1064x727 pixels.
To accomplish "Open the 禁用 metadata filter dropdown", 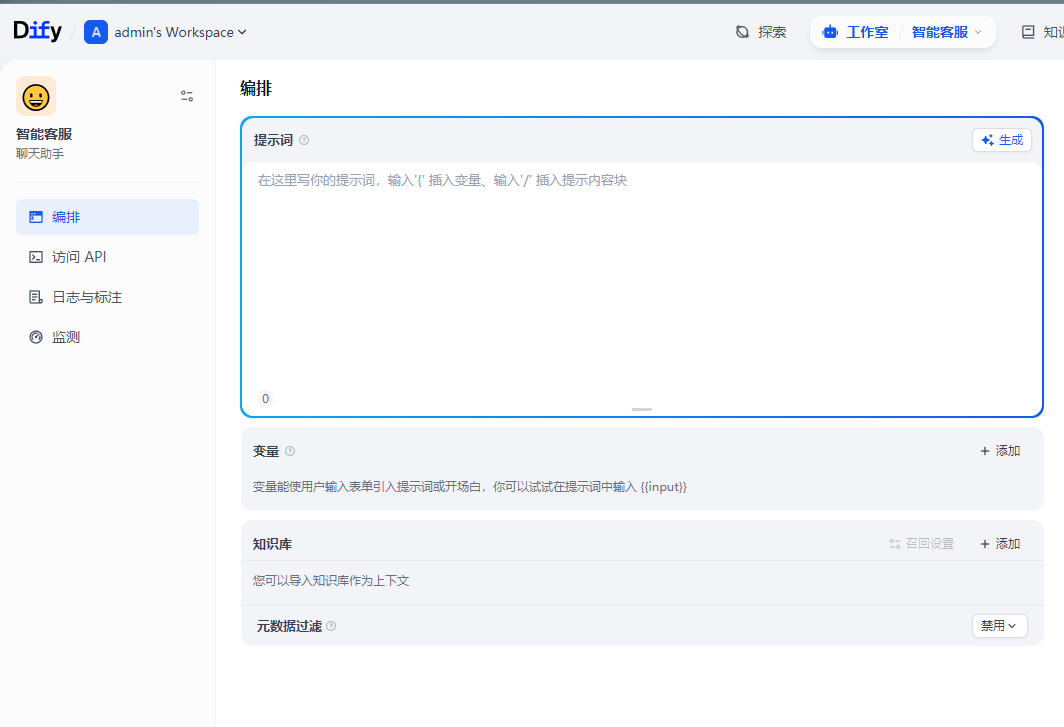I will [999, 626].
